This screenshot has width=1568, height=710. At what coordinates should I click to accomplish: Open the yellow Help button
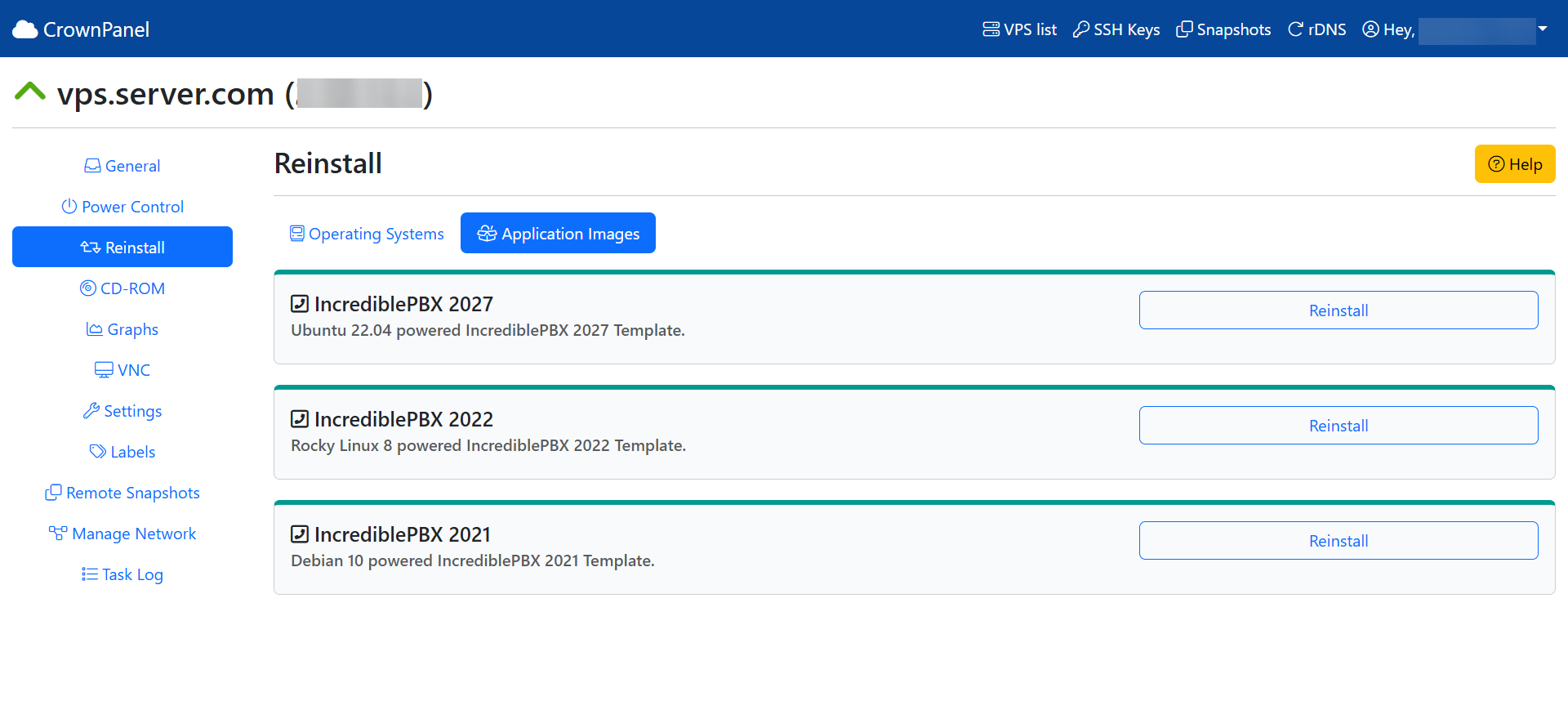point(1515,164)
